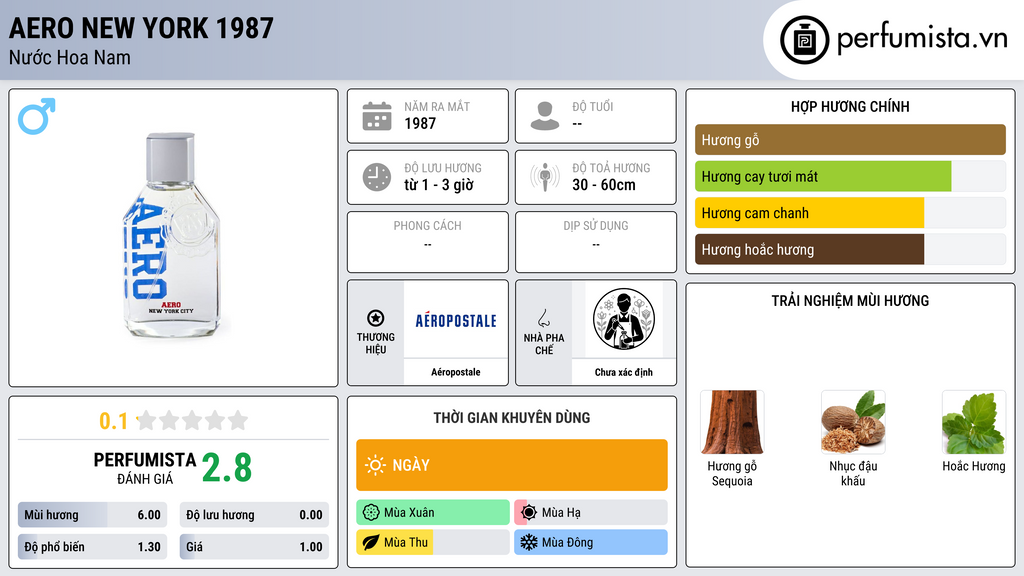Click the perfumista.vn bottle logo icon
Image resolution: width=1024 pixels, height=576 pixels.
coord(804,40)
